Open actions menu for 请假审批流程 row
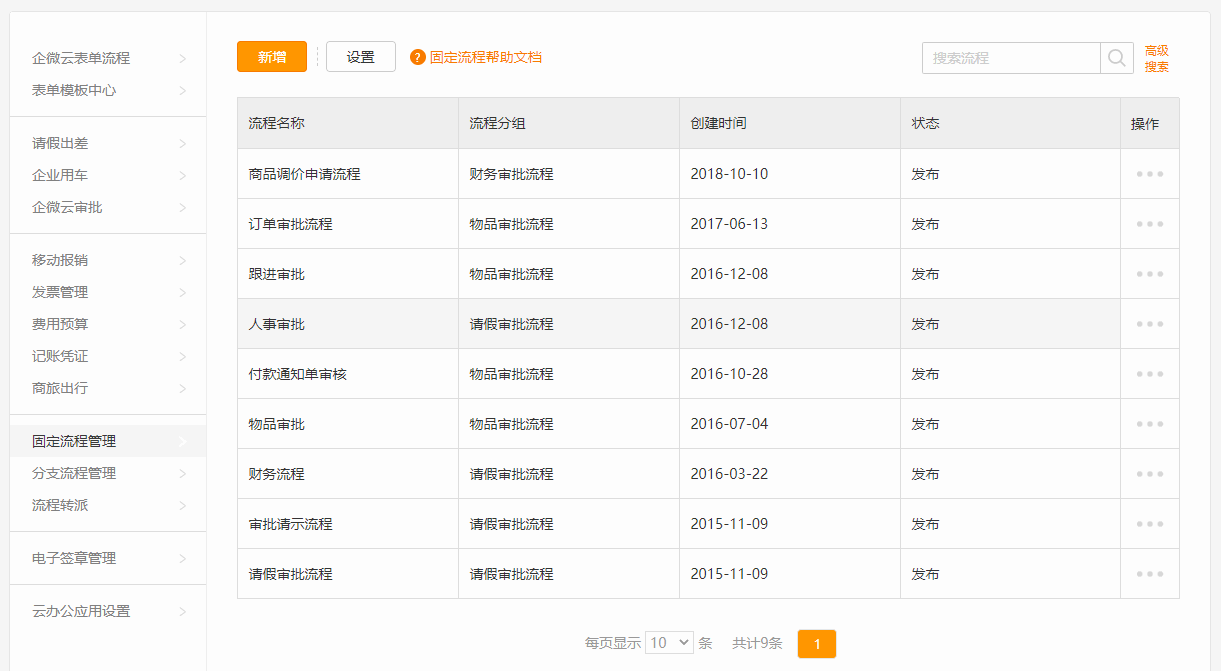 click(x=1149, y=574)
